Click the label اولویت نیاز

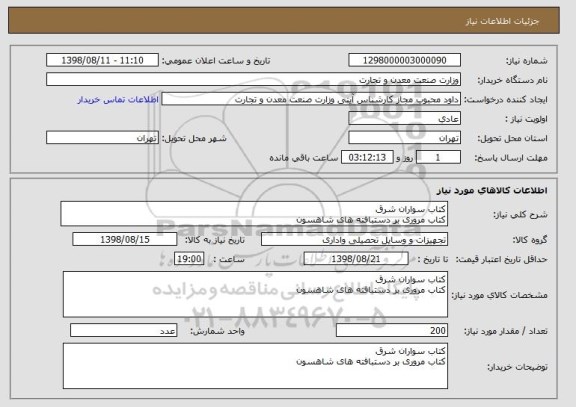coord(526,119)
